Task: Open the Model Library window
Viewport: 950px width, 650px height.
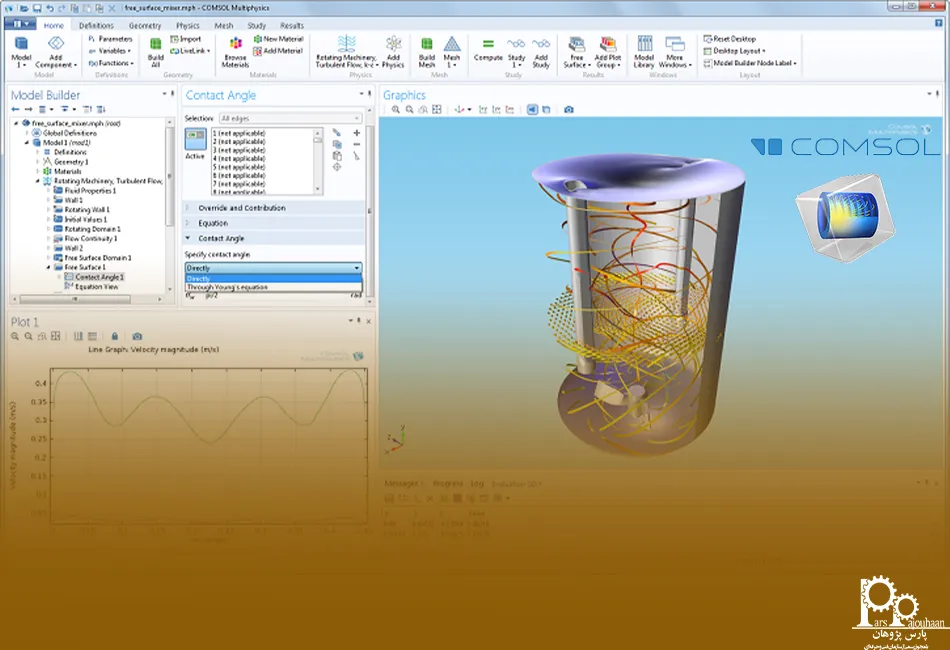Action: click(x=644, y=51)
